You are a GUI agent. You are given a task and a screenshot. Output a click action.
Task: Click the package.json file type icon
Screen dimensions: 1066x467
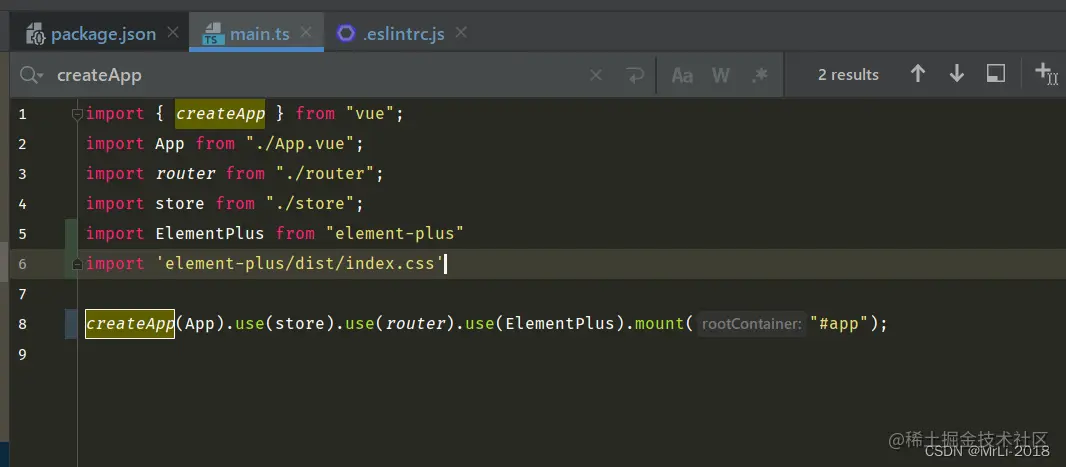point(35,33)
